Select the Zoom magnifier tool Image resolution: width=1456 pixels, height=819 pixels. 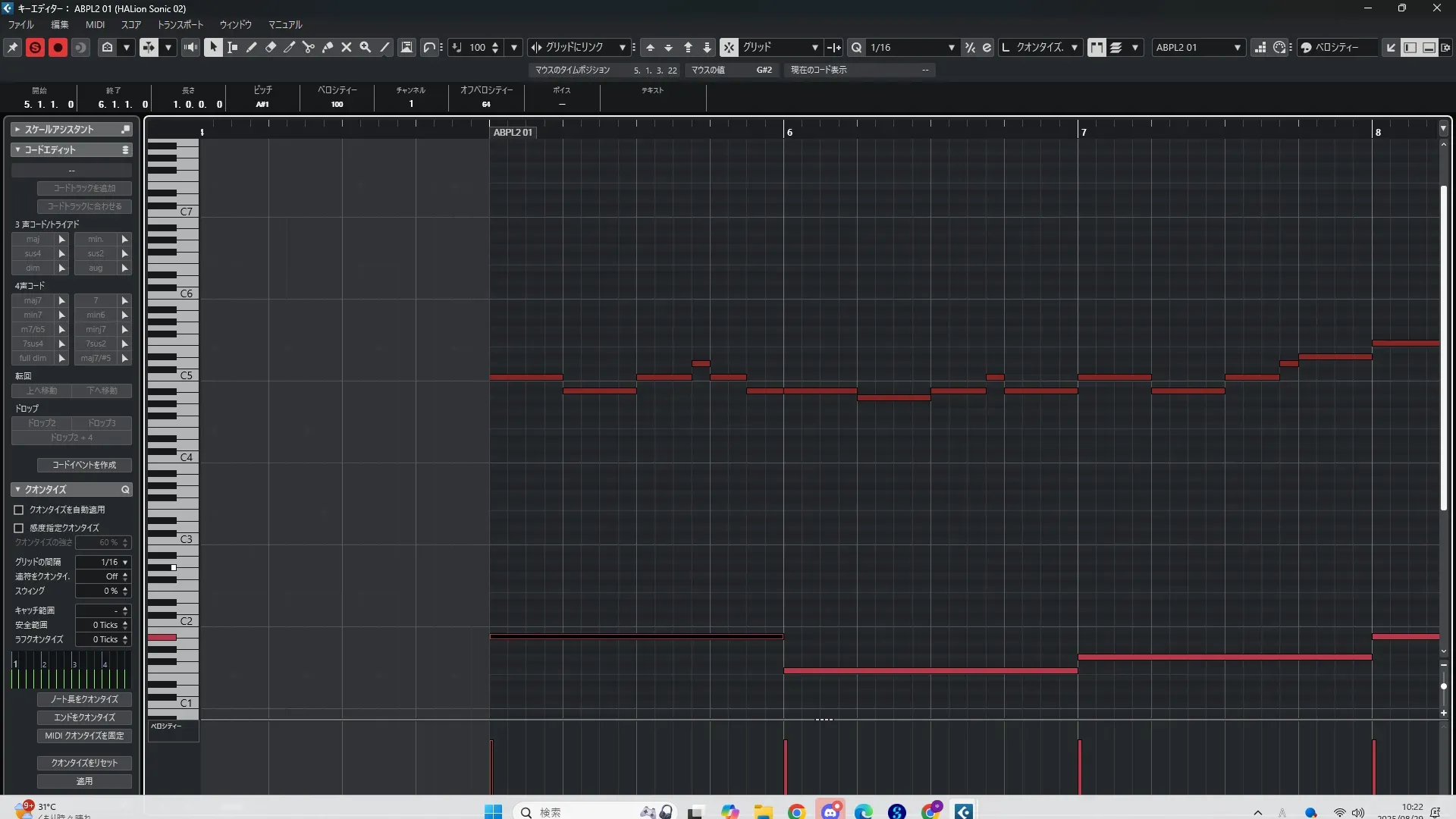point(366,47)
